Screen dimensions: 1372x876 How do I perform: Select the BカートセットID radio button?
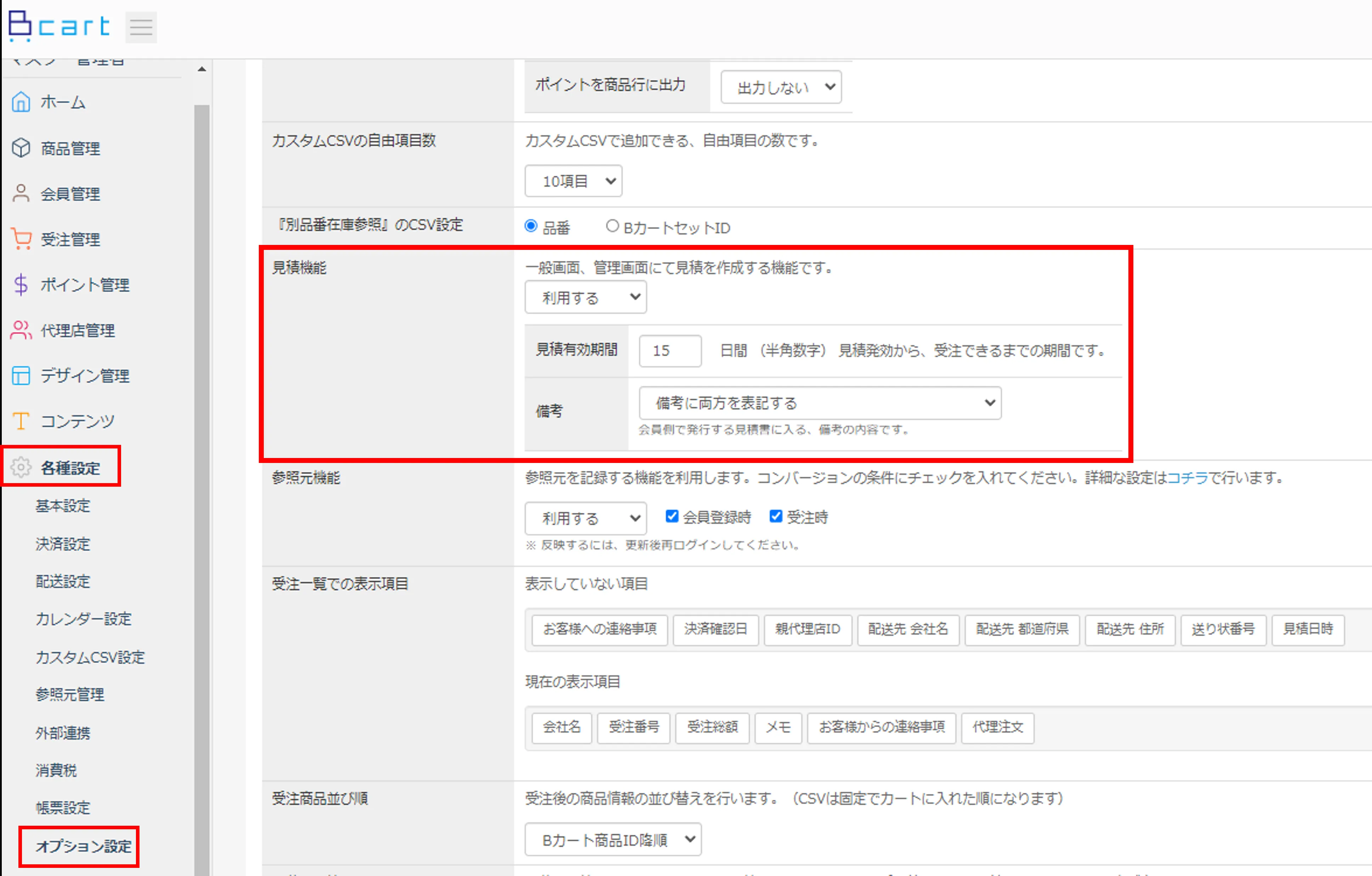point(612,226)
